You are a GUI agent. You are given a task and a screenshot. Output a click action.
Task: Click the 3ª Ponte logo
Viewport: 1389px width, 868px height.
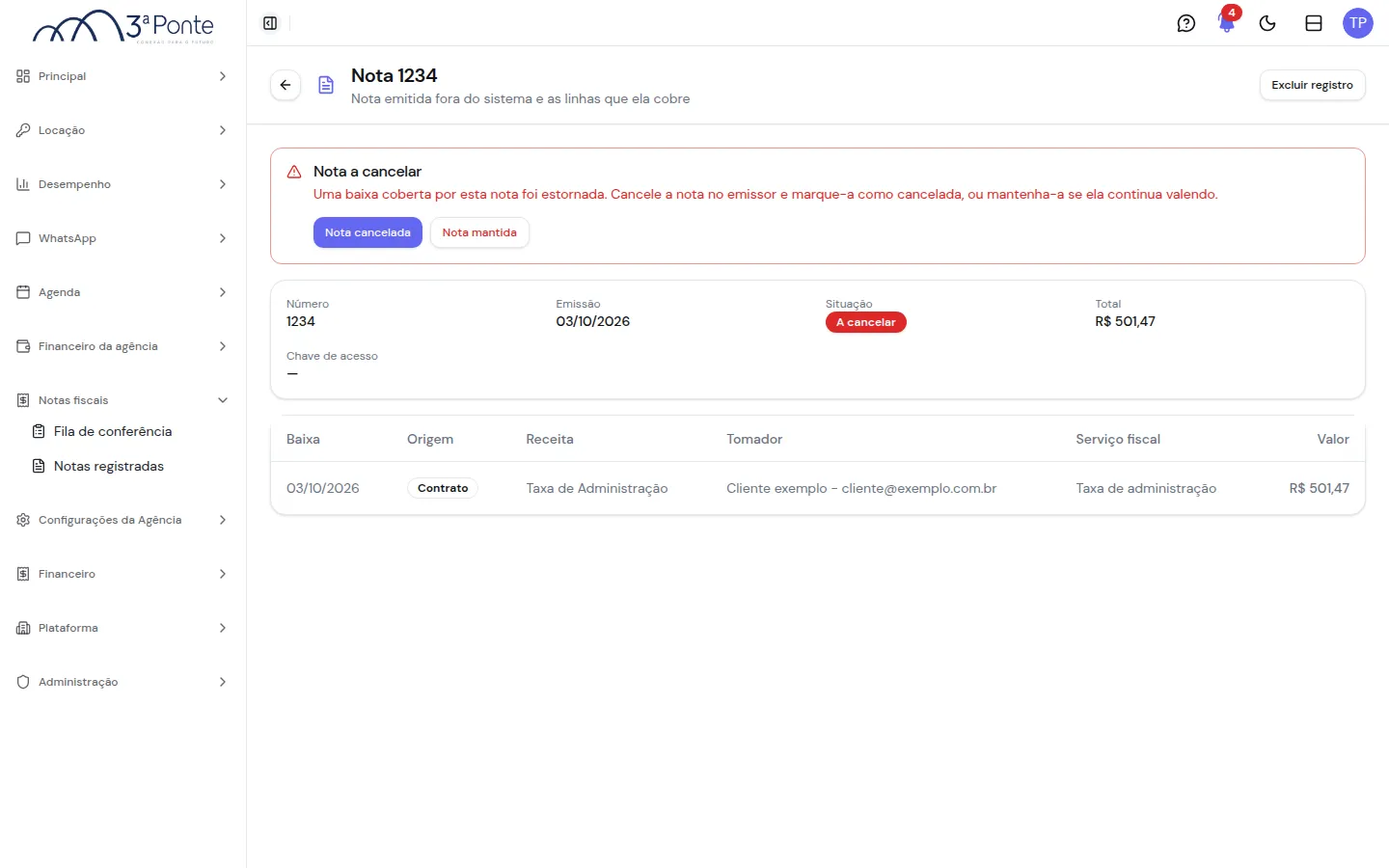coord(123,26)
